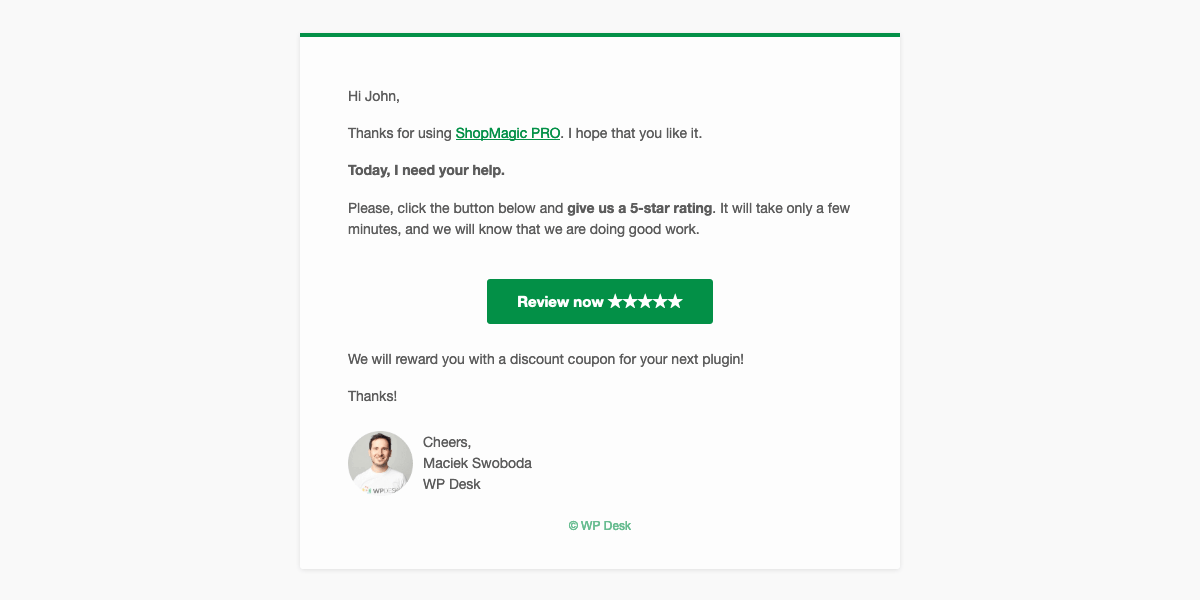Click "I hope that you like it." text
Viewport: 1200px width, 600px height.
635,133
